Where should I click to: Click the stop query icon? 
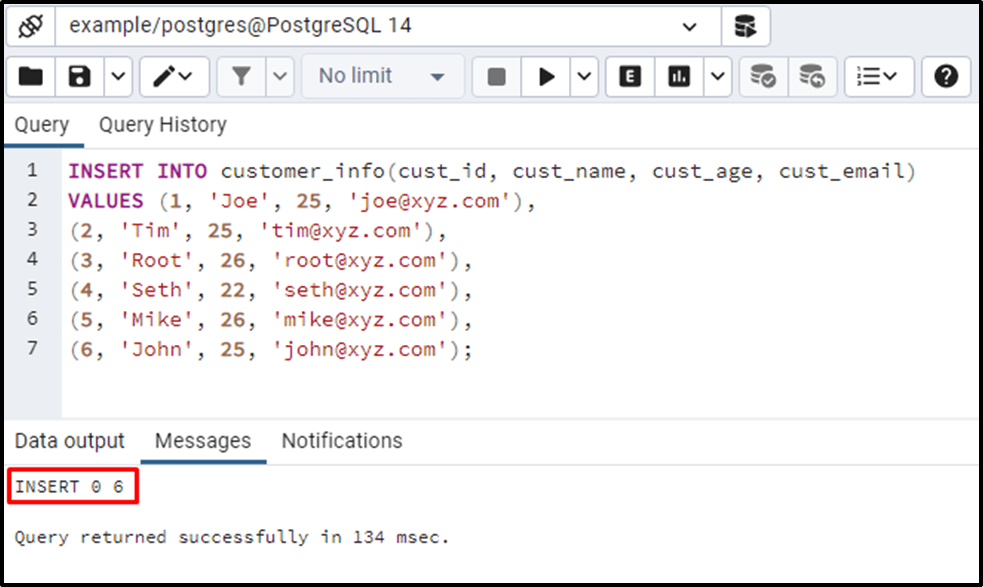pyautogui.click(x=495, y=76)
